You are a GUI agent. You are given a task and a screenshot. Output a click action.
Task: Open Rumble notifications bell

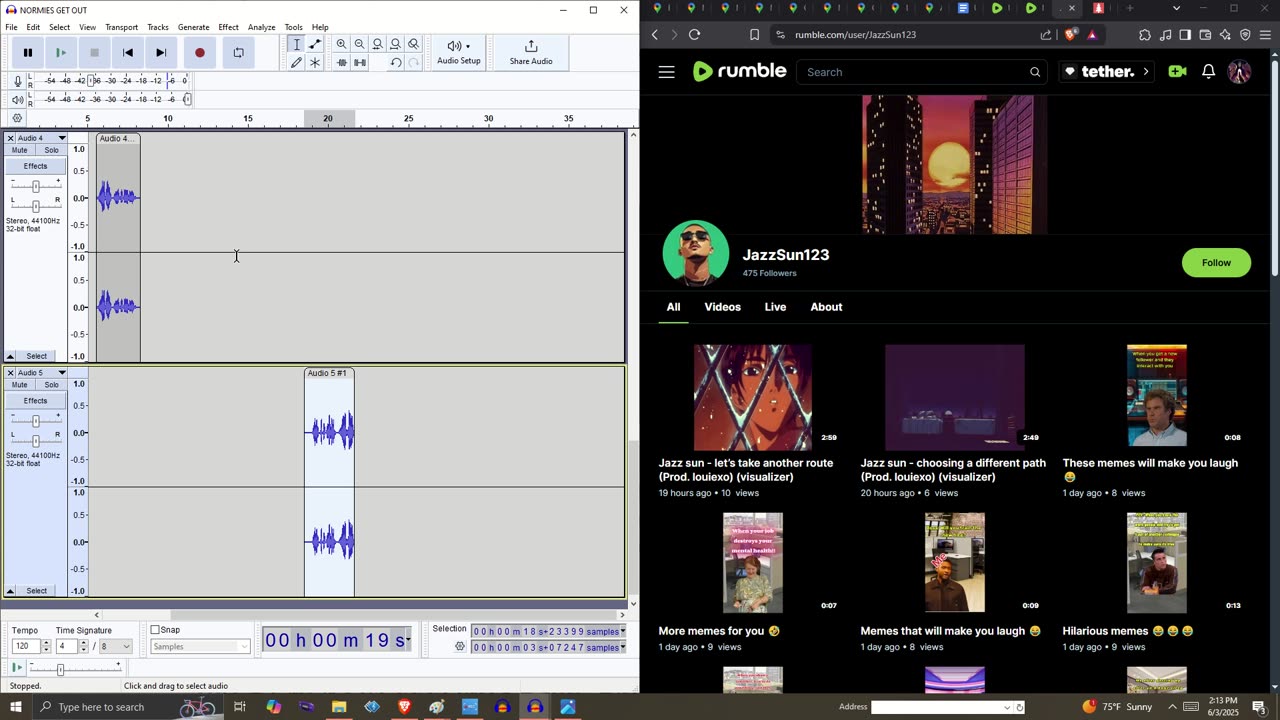1208,72
